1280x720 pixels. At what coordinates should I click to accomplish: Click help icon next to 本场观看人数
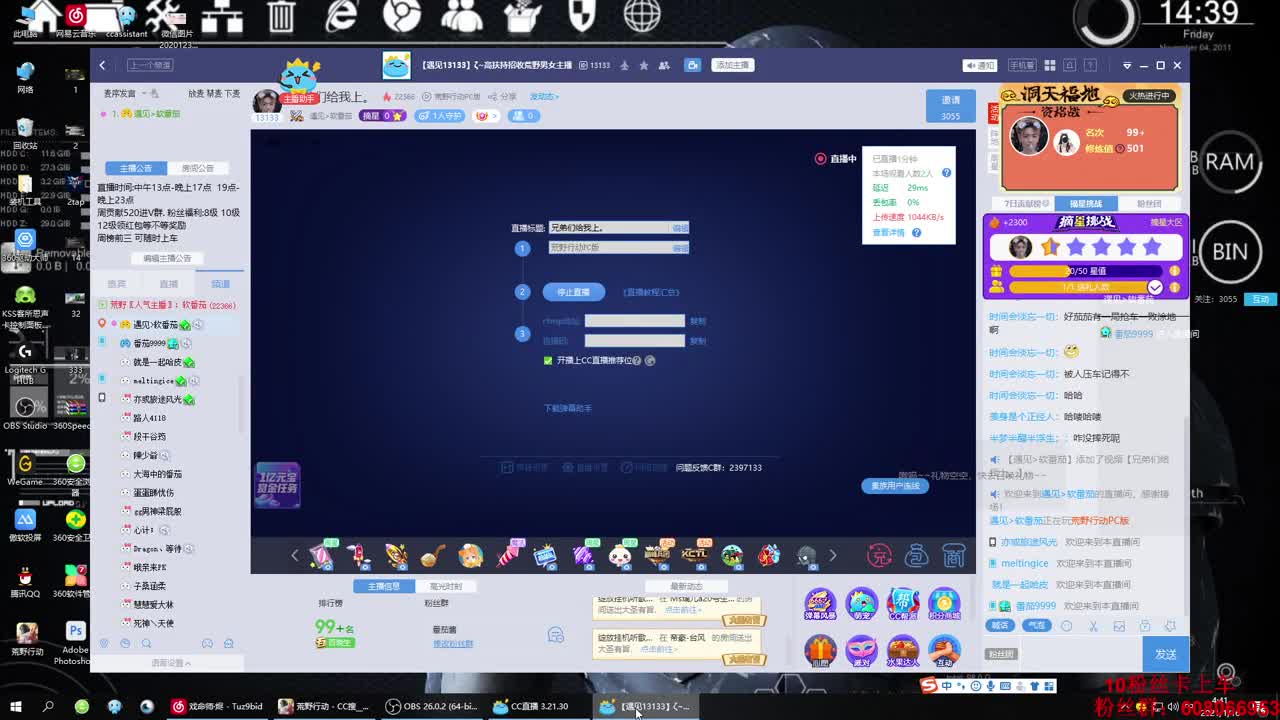click(946, 173)
